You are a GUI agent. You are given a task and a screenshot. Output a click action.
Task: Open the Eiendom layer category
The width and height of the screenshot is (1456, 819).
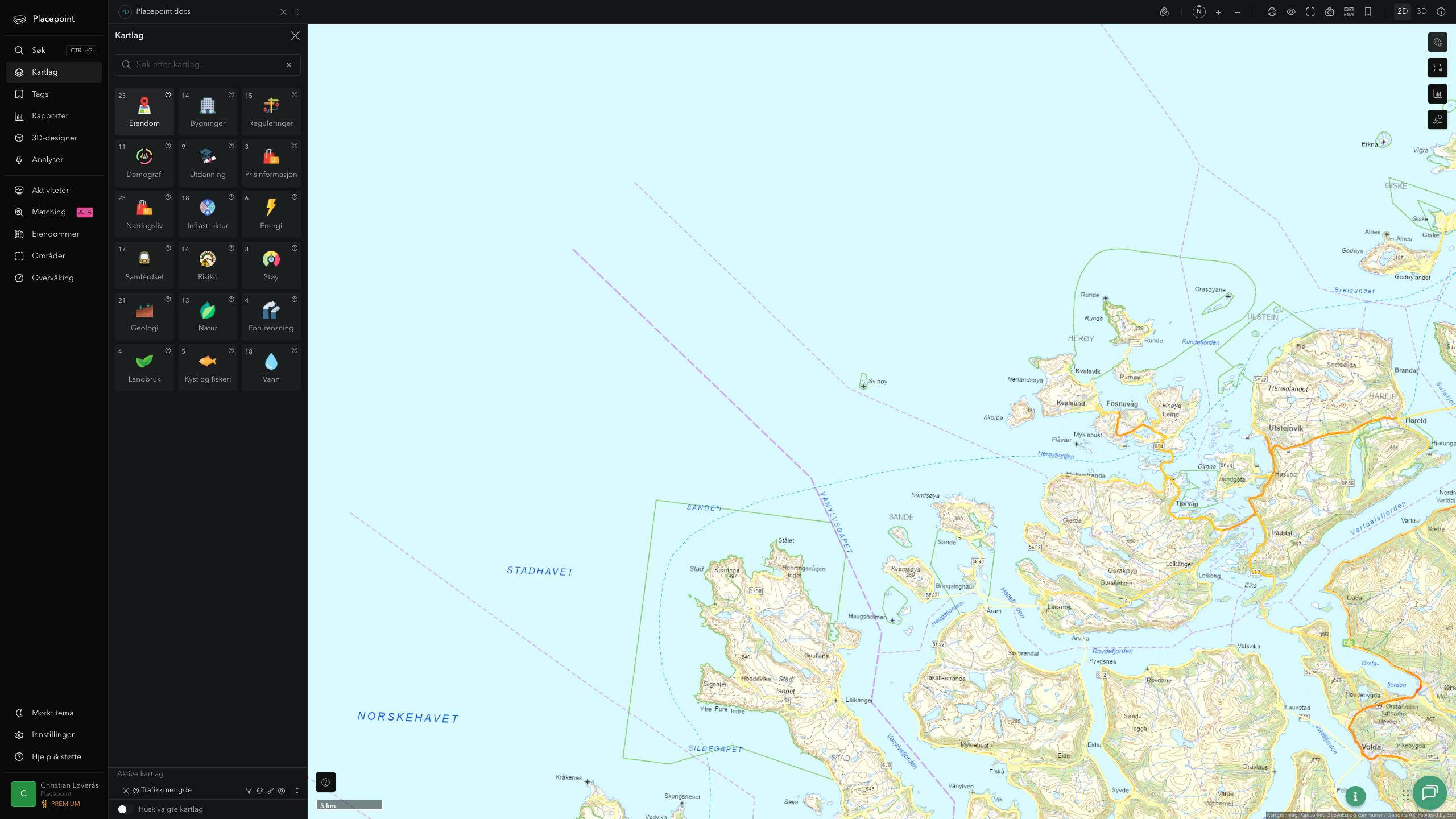tap(144, 111)
